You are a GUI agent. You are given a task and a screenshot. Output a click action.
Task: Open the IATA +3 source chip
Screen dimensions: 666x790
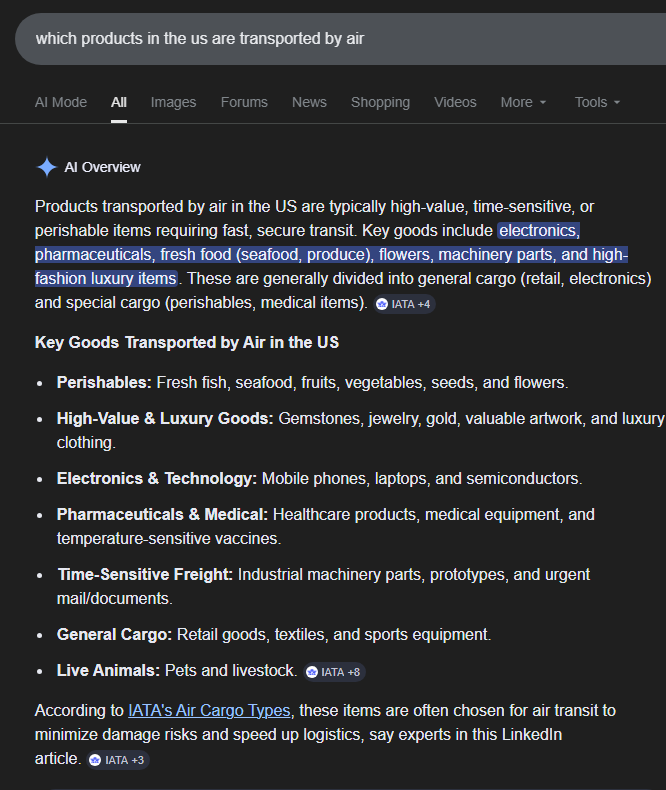[x=118, y=760]
